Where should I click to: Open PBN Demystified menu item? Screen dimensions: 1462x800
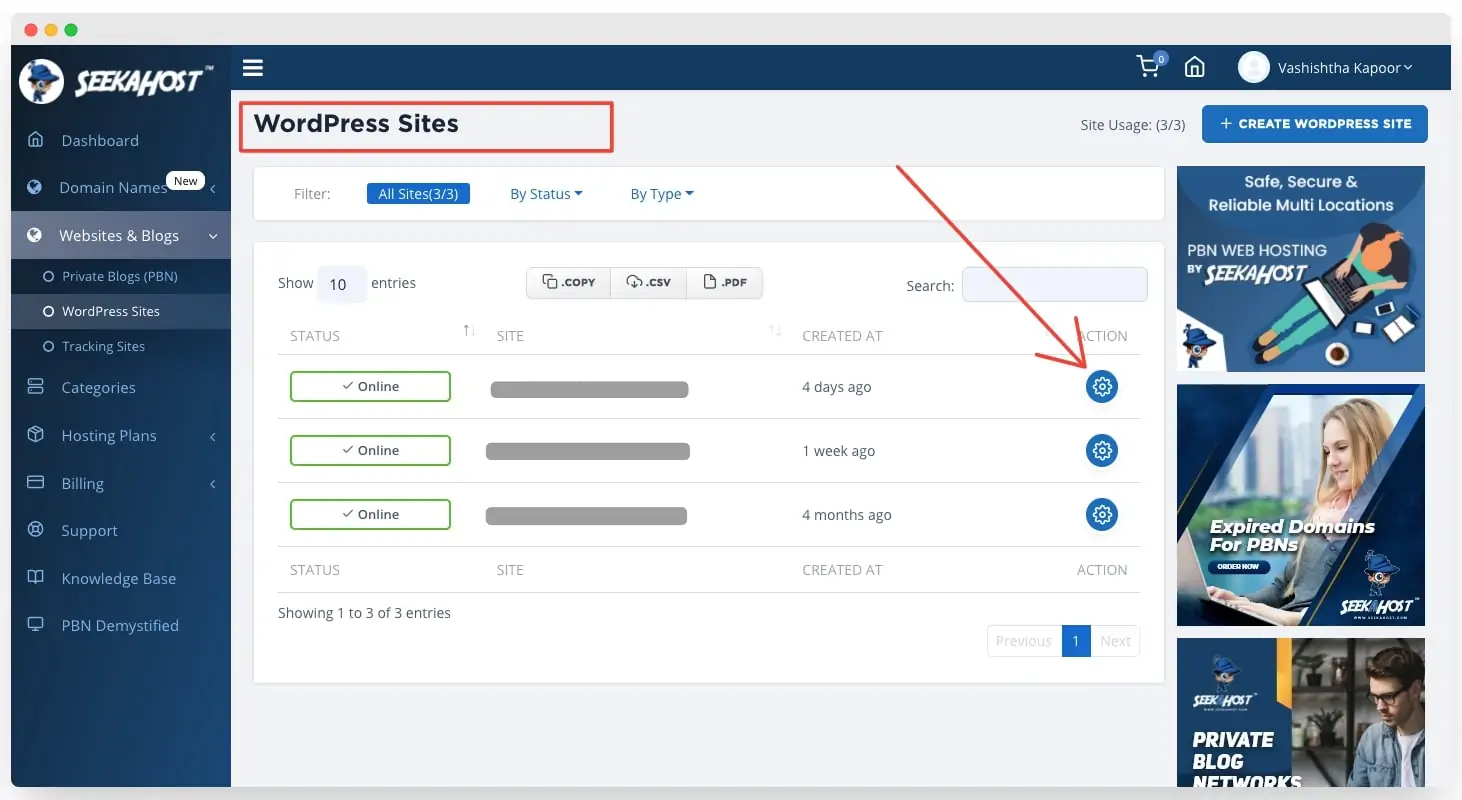click(x=120, y=625)
